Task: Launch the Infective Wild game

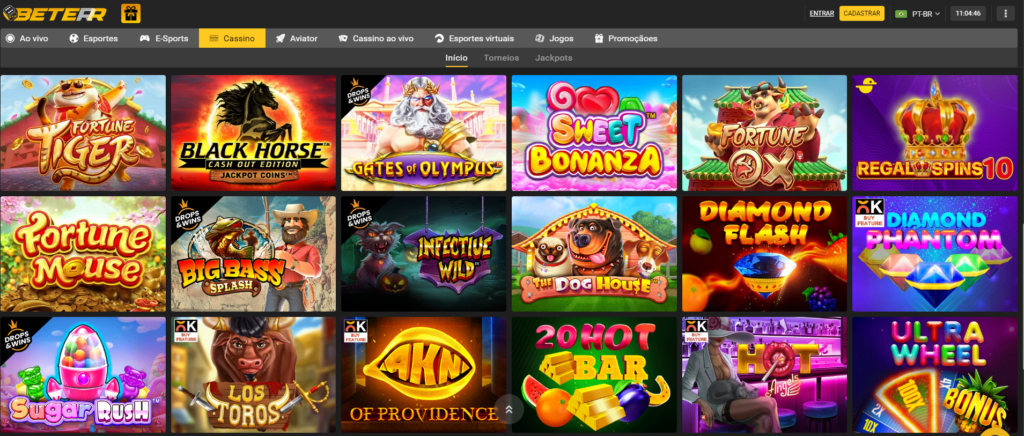Action: pyautogui.click(x=424, y=254)
